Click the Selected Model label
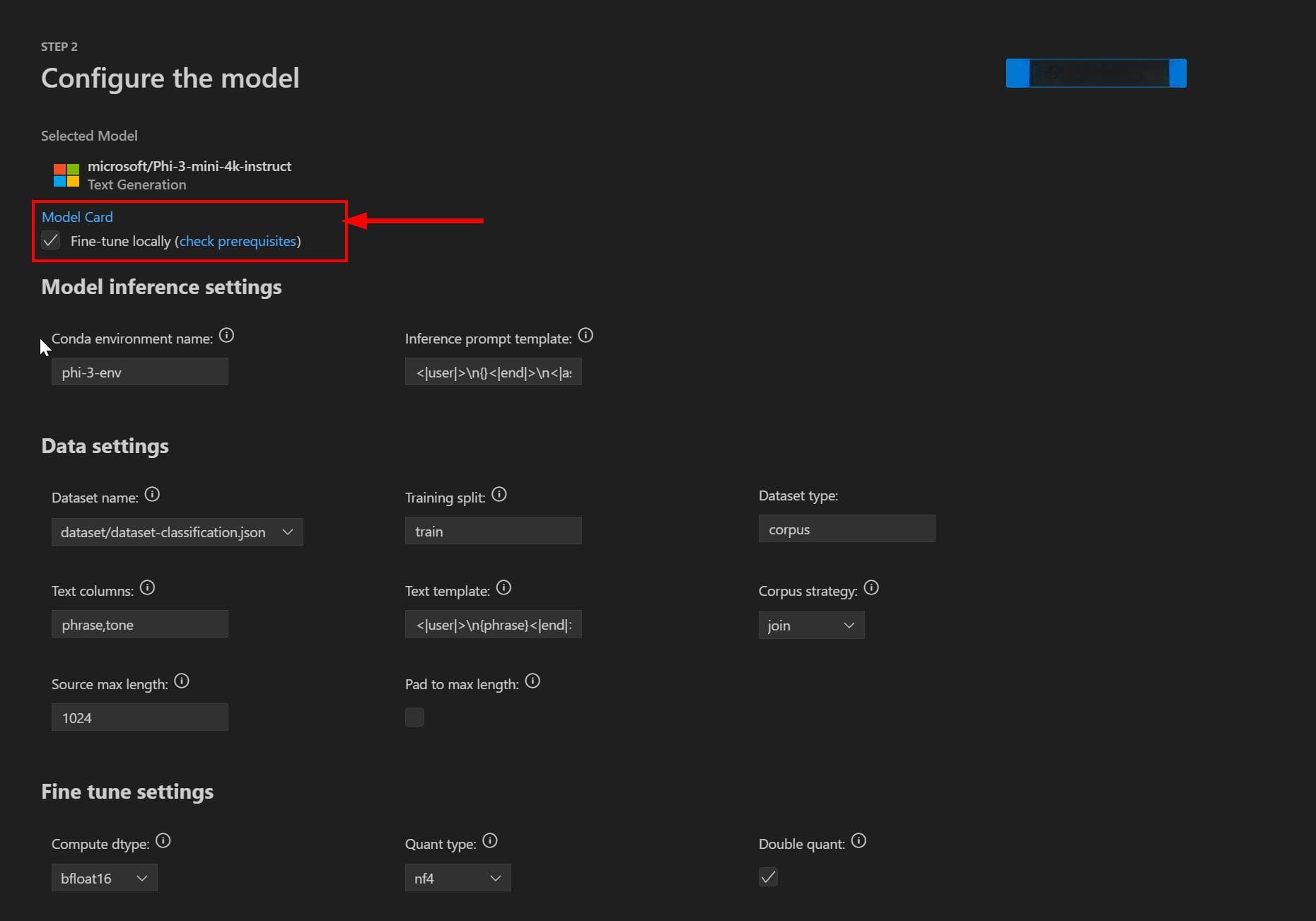Viewport: 1316px width, 921px height. (89, 136)
